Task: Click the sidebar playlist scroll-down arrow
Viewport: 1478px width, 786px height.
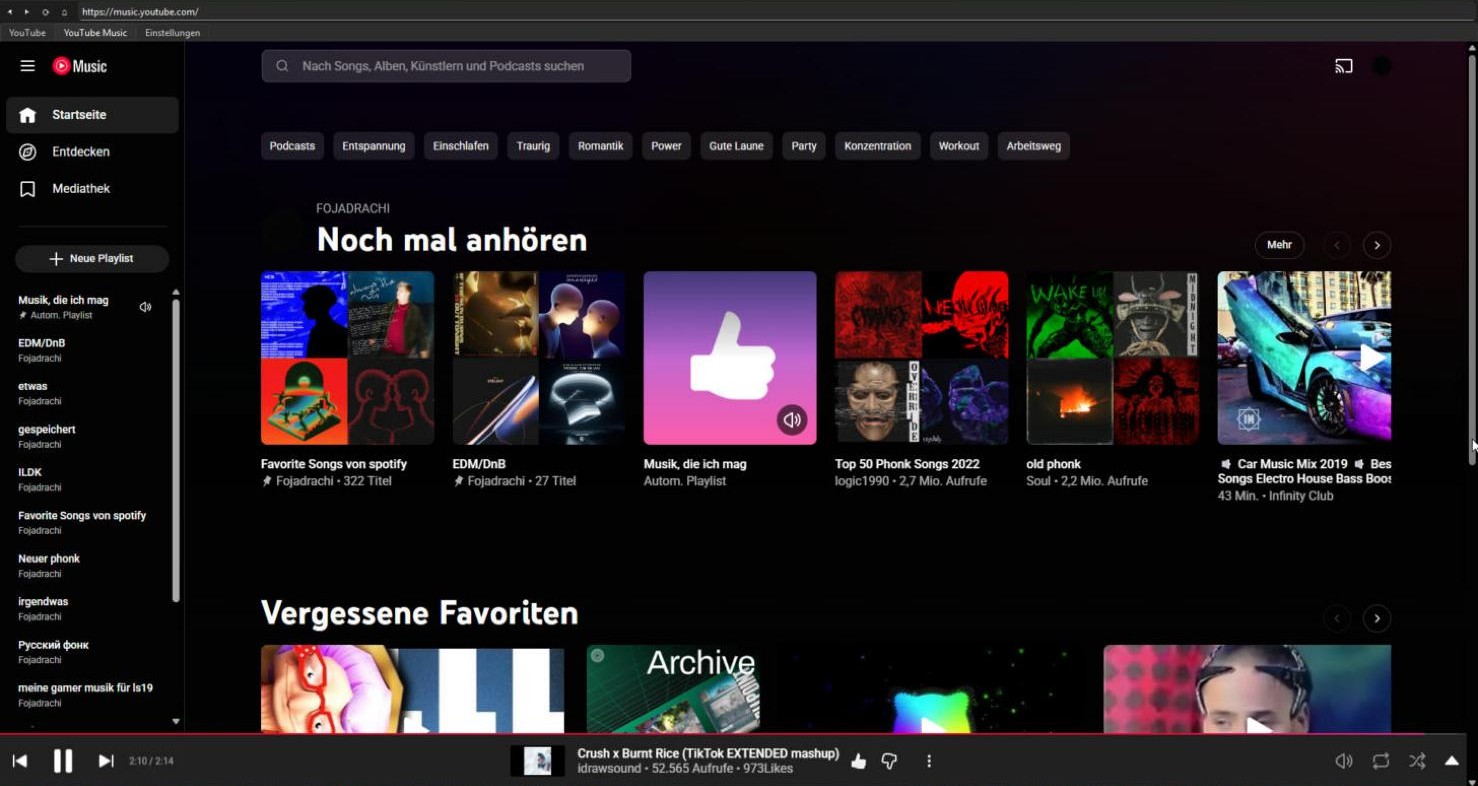Action: coord(176,721)
